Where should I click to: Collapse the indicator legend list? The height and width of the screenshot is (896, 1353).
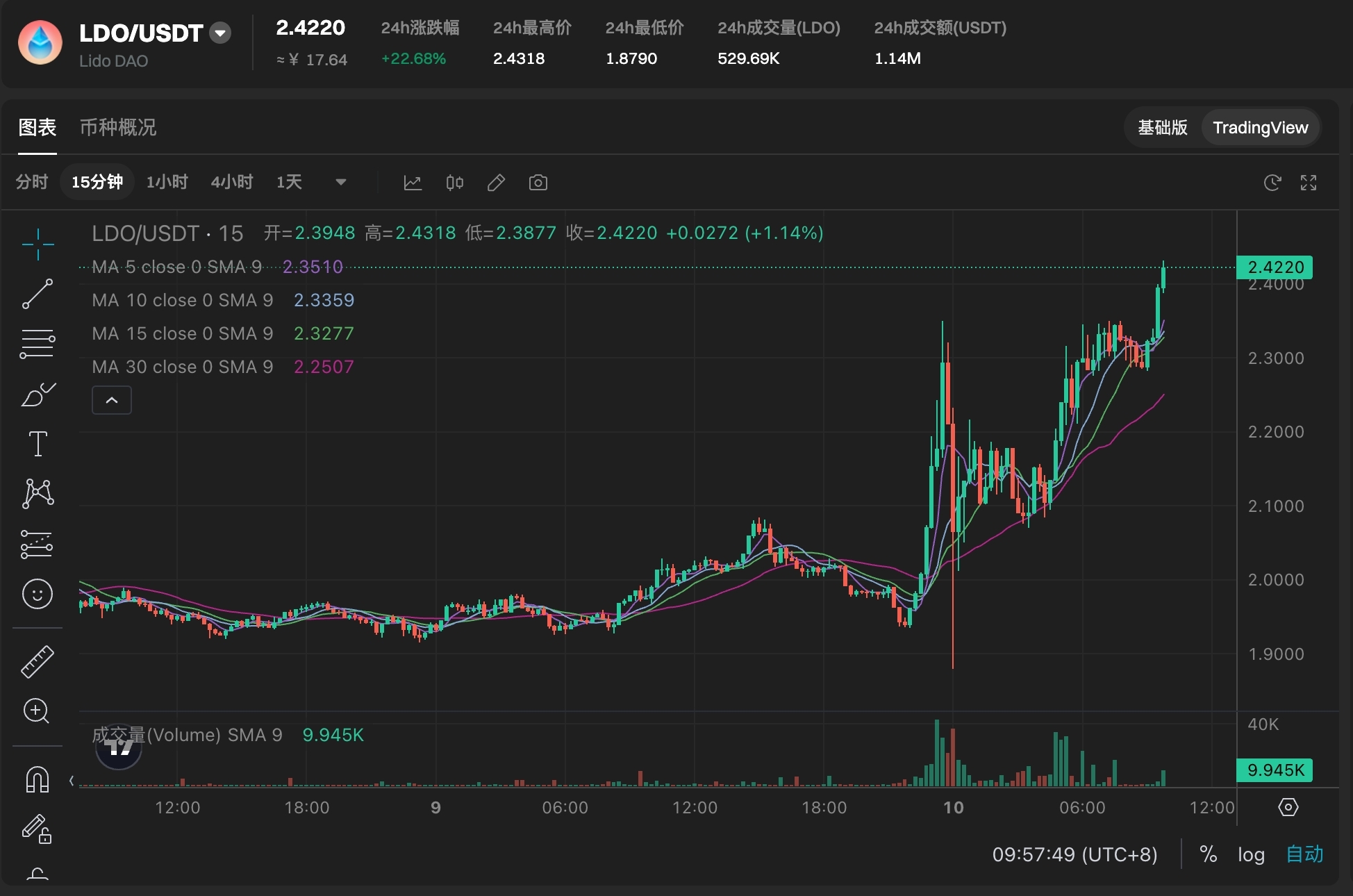coord(111,400)
